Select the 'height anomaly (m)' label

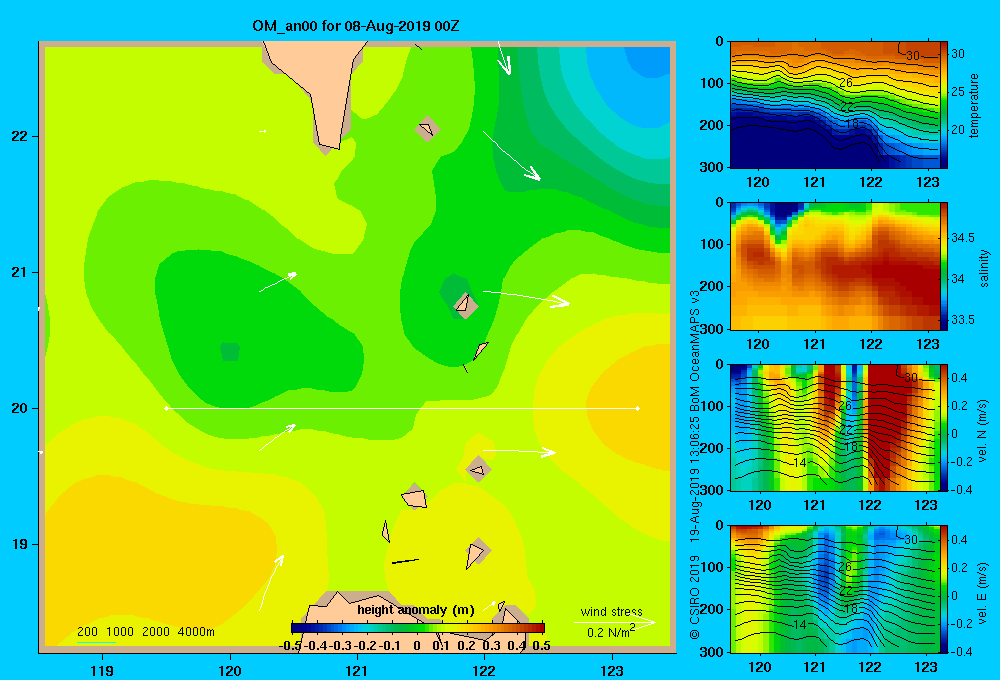[416, 610]
